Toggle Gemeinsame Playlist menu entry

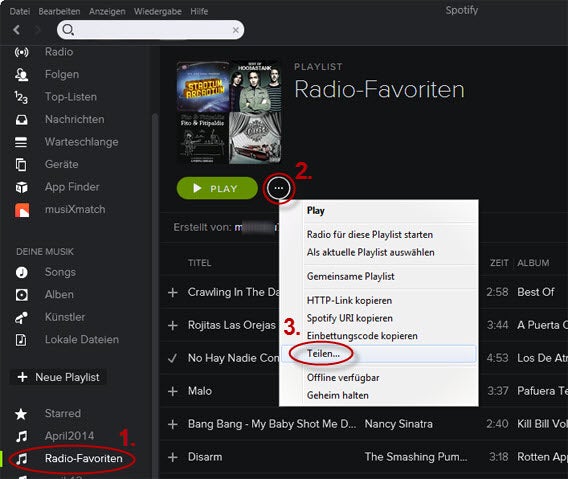379,276
